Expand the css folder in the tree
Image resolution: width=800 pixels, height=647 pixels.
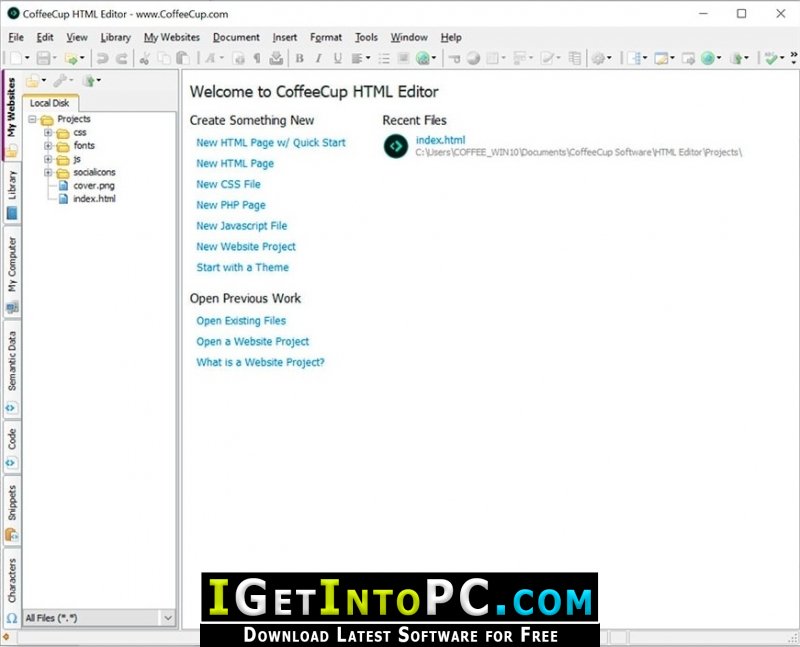coord(48,133)
